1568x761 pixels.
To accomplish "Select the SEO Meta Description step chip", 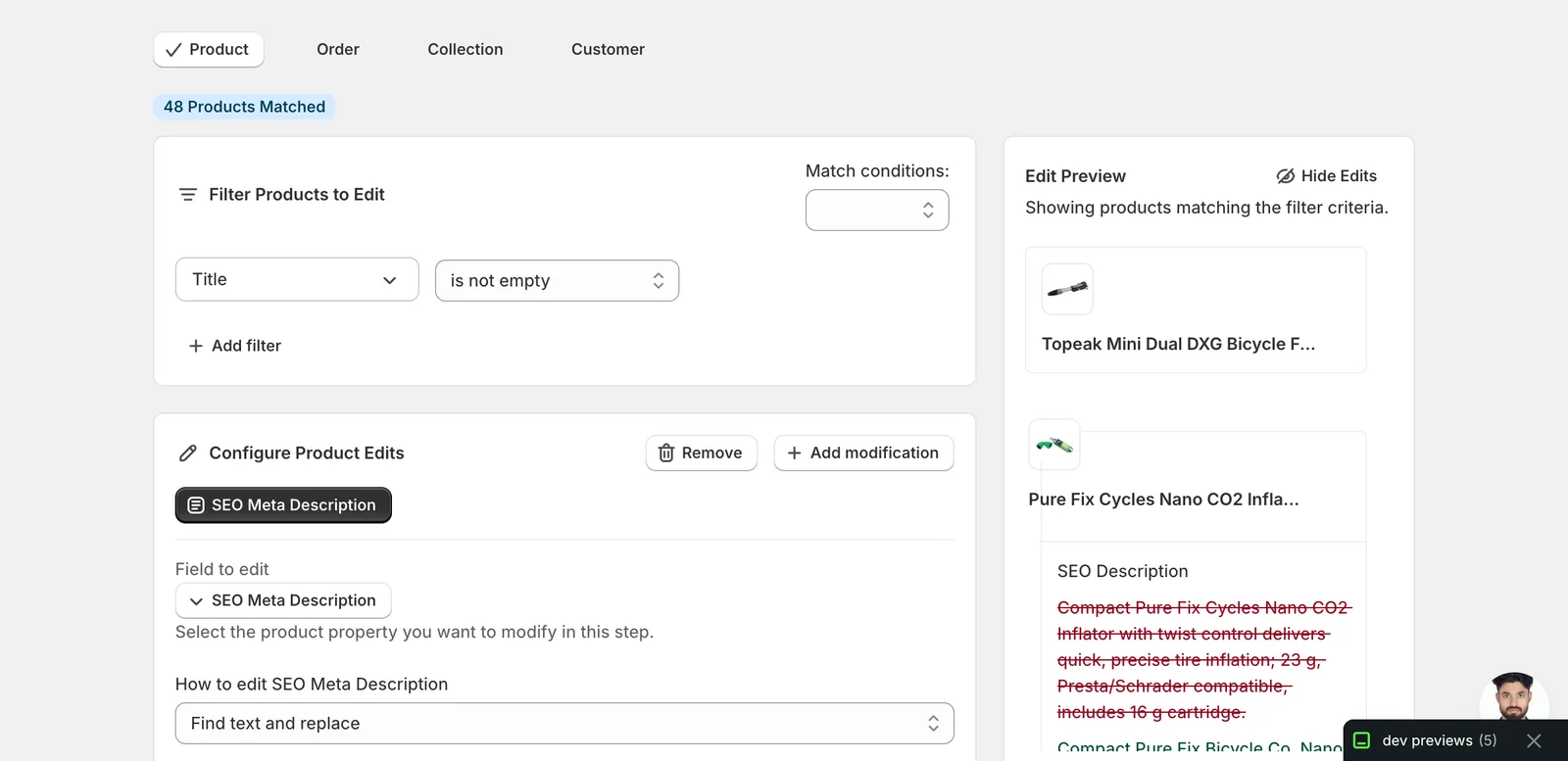I will point(283,505).
